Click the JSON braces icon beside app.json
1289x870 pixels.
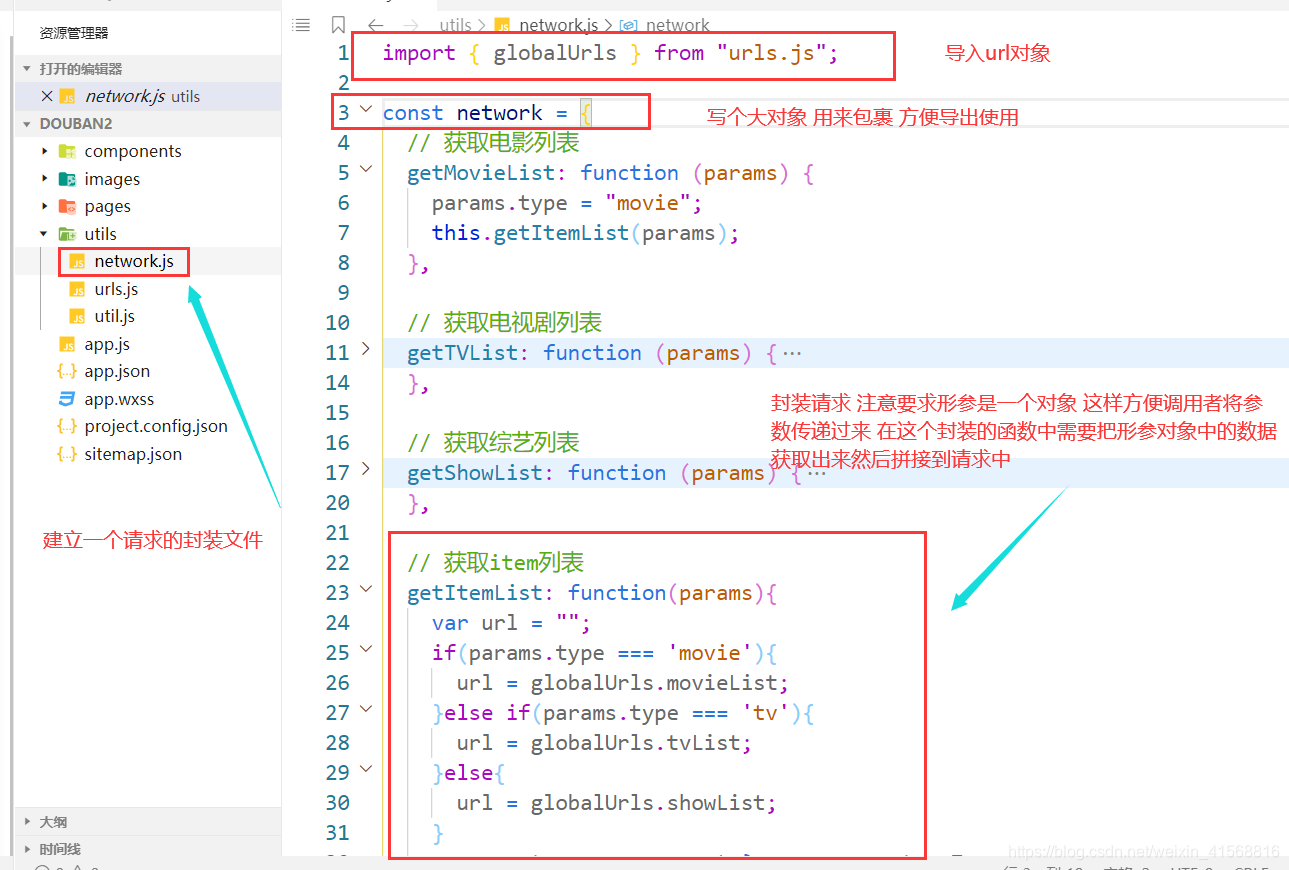67,371
